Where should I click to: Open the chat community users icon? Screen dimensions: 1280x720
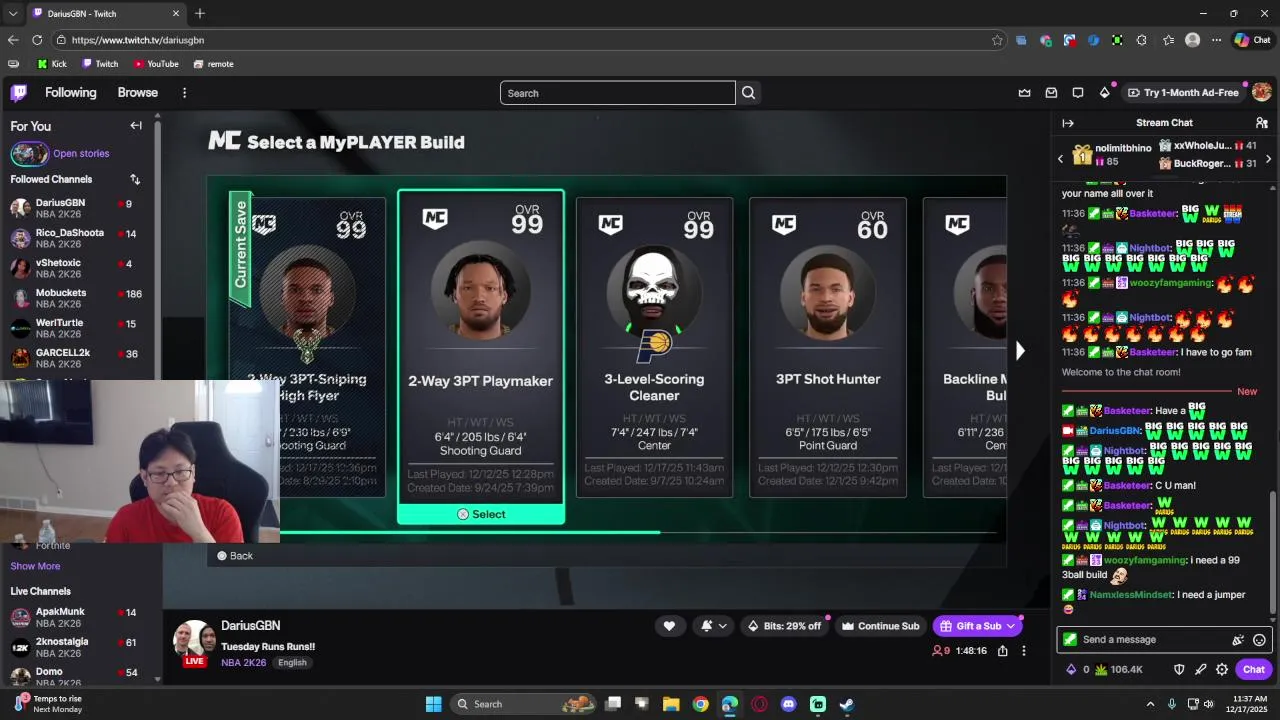click(1261, 123)
